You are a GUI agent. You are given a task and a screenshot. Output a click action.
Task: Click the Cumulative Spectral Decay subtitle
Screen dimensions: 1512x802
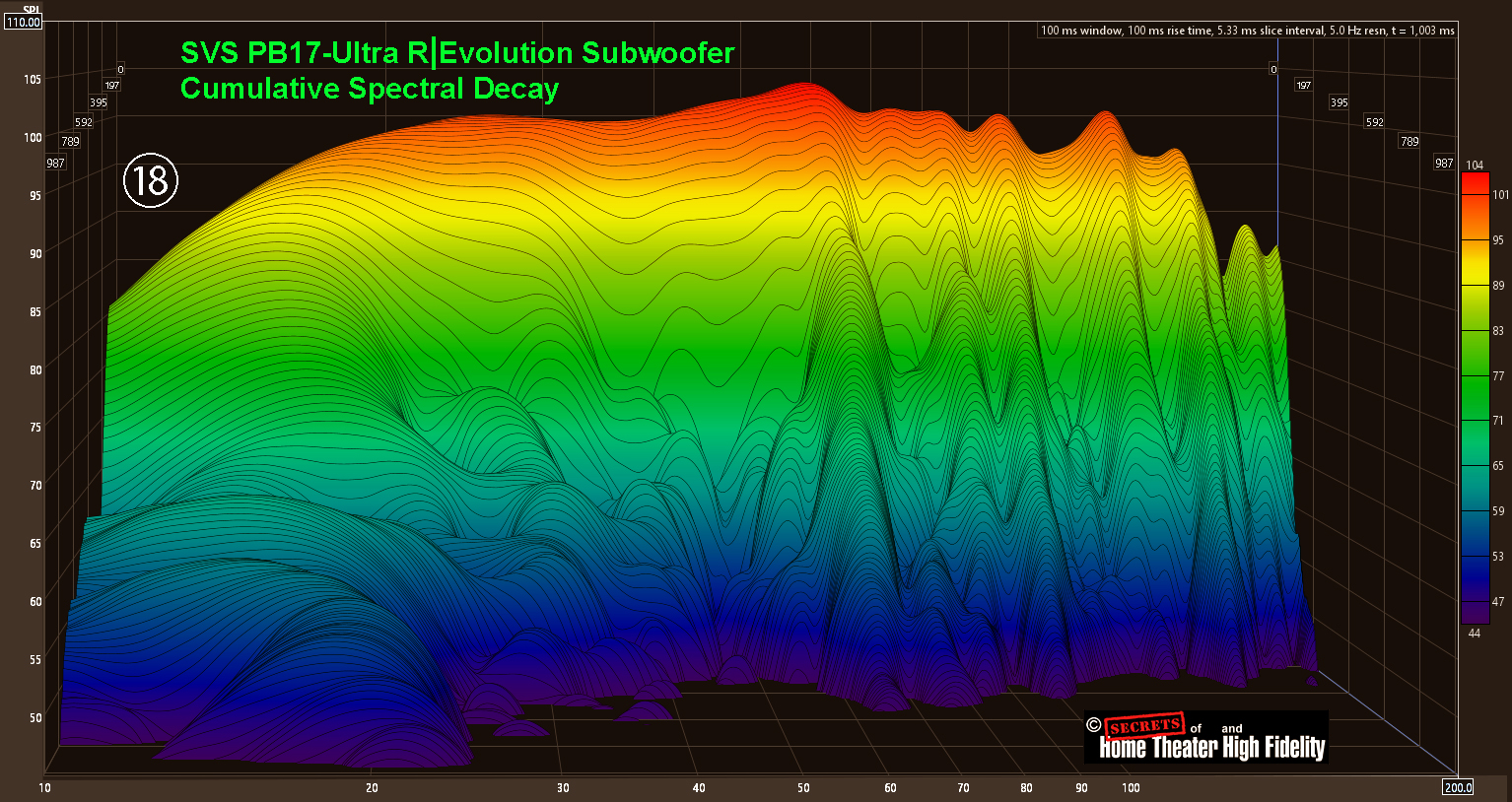[x=370, y=88]
